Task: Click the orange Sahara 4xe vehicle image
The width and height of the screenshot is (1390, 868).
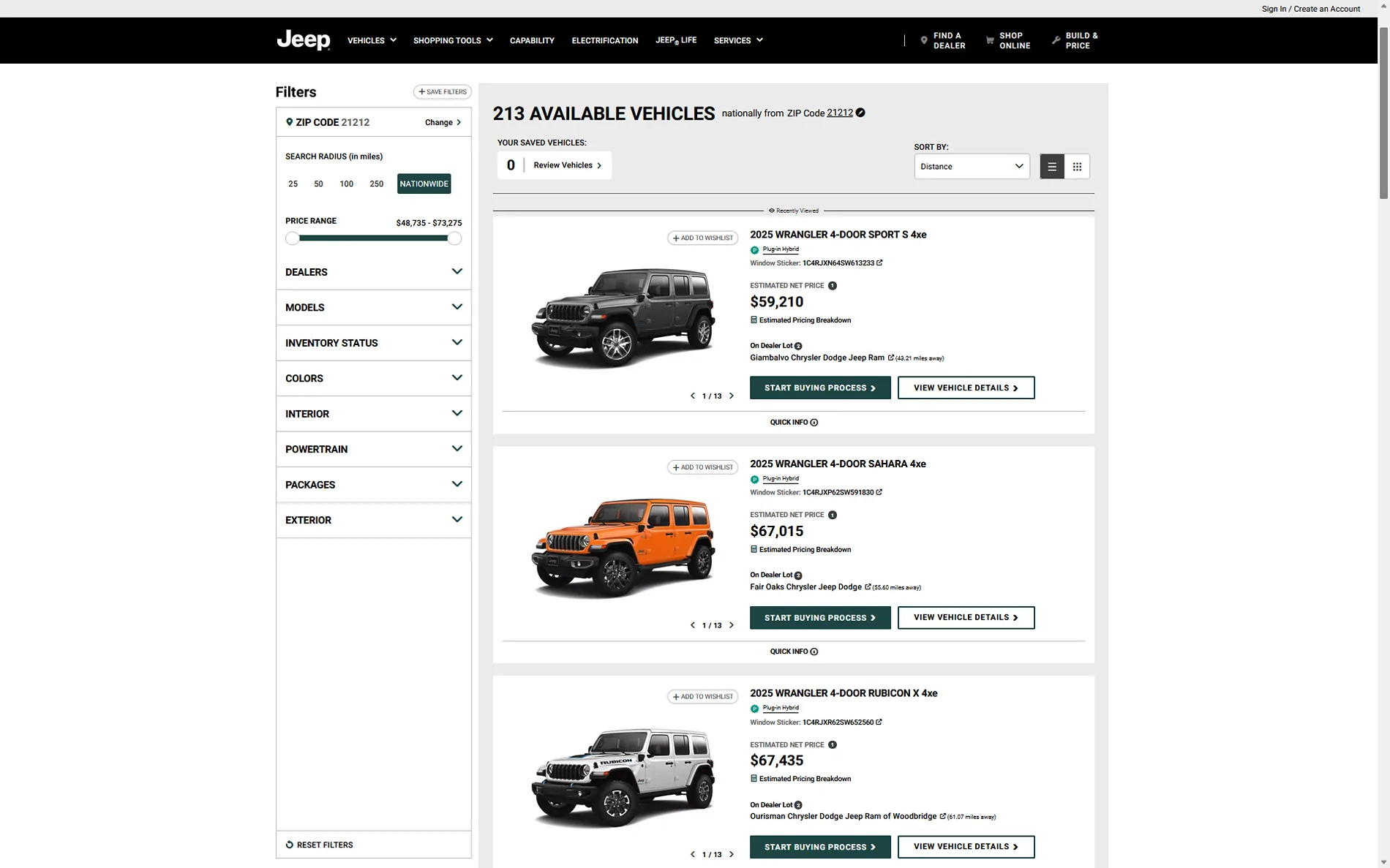Action: 623,547
